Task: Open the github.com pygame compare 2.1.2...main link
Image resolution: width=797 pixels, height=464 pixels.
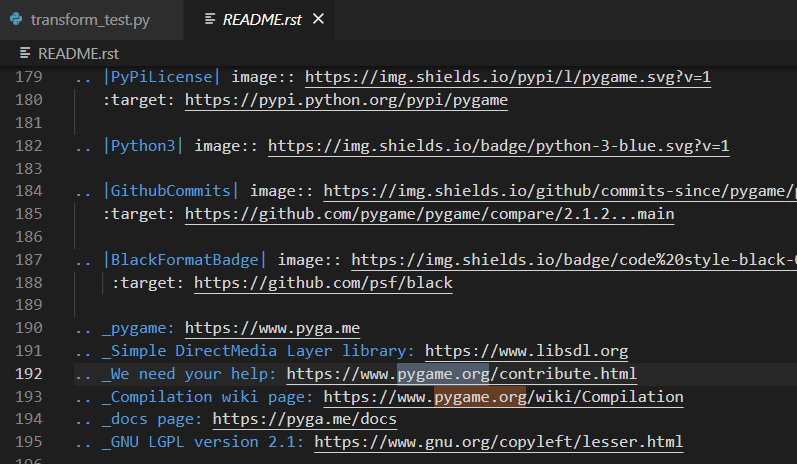Action: (430, 214)
